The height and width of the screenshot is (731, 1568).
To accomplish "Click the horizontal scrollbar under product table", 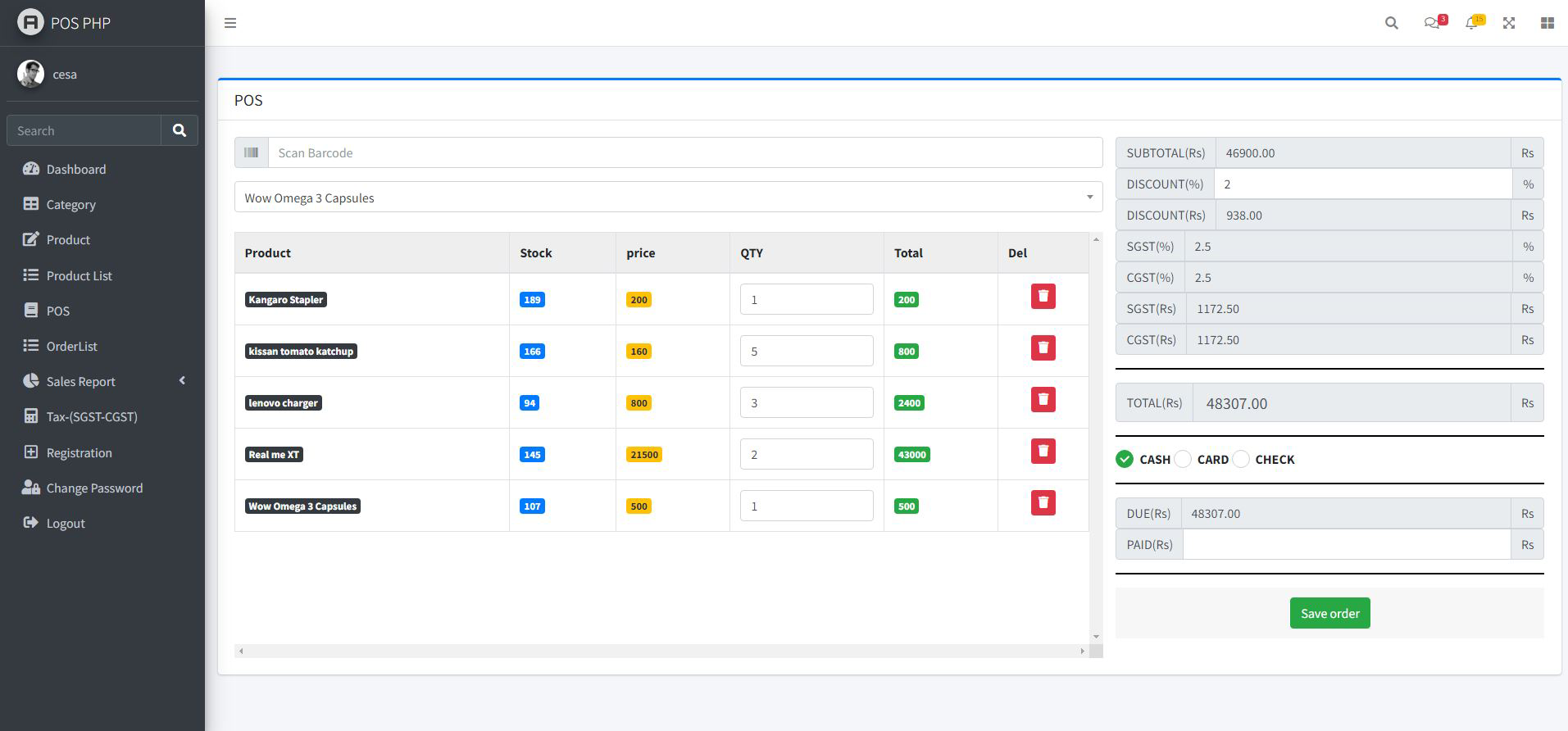I will 661,651.
